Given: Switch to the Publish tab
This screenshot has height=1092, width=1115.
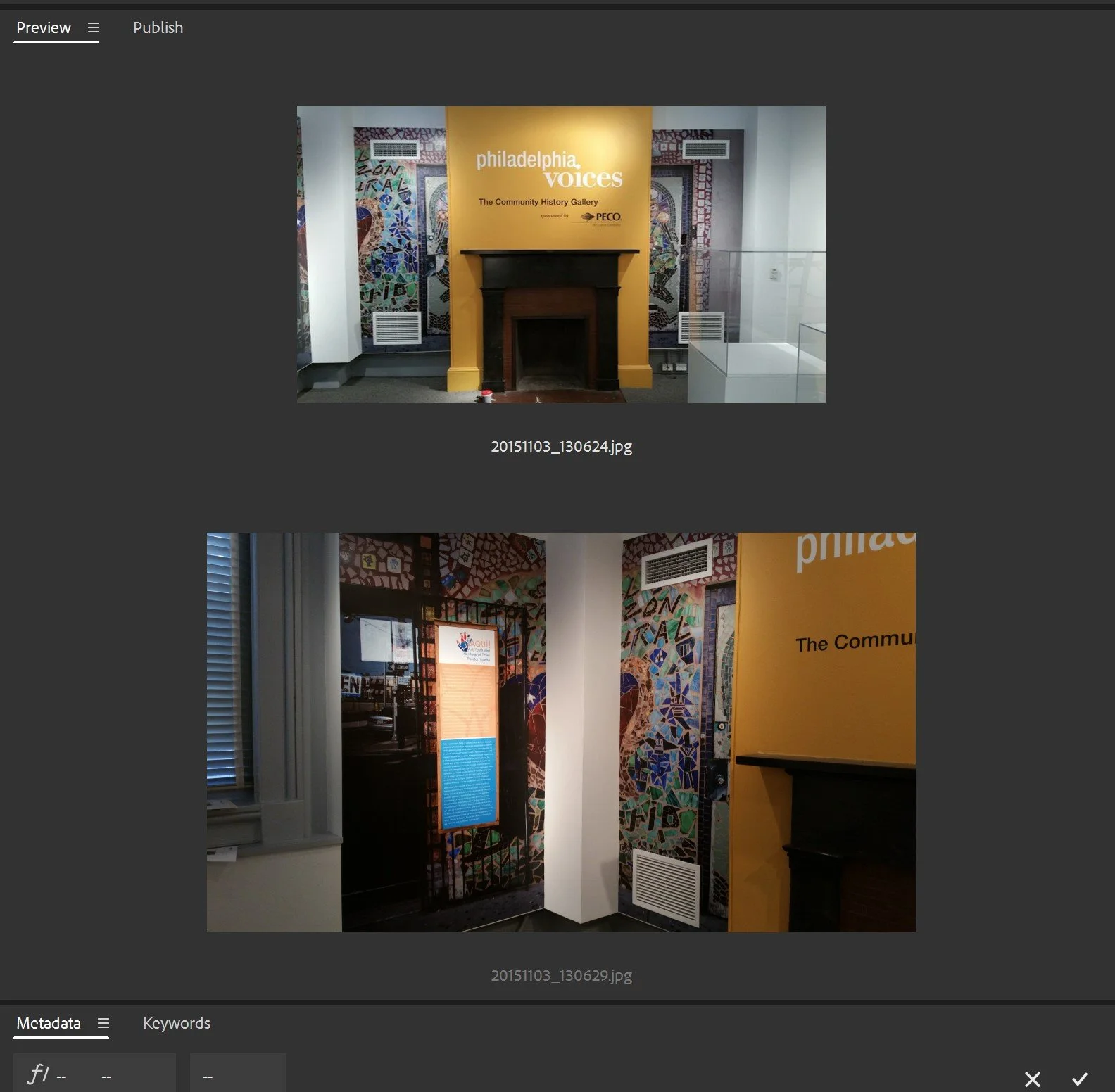Looking at the screenshot, I should [x=158, y=27].
